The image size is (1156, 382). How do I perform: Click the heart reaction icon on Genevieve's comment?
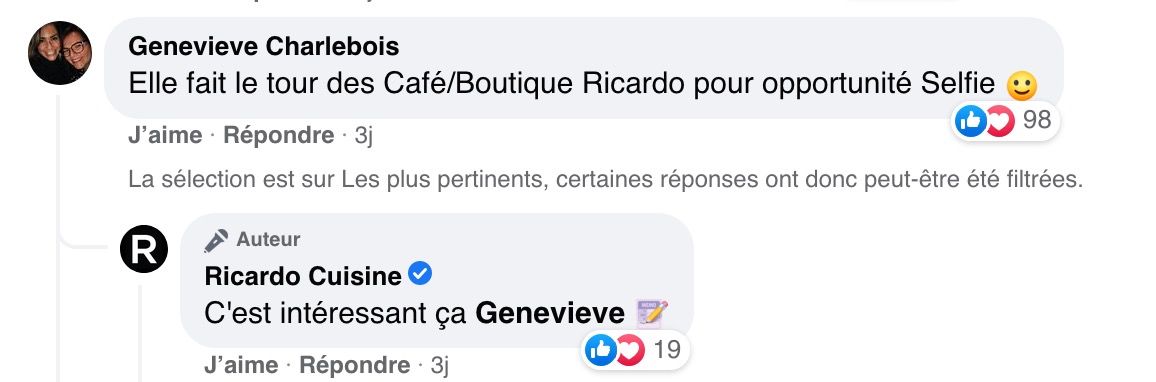click(1000, 121)
